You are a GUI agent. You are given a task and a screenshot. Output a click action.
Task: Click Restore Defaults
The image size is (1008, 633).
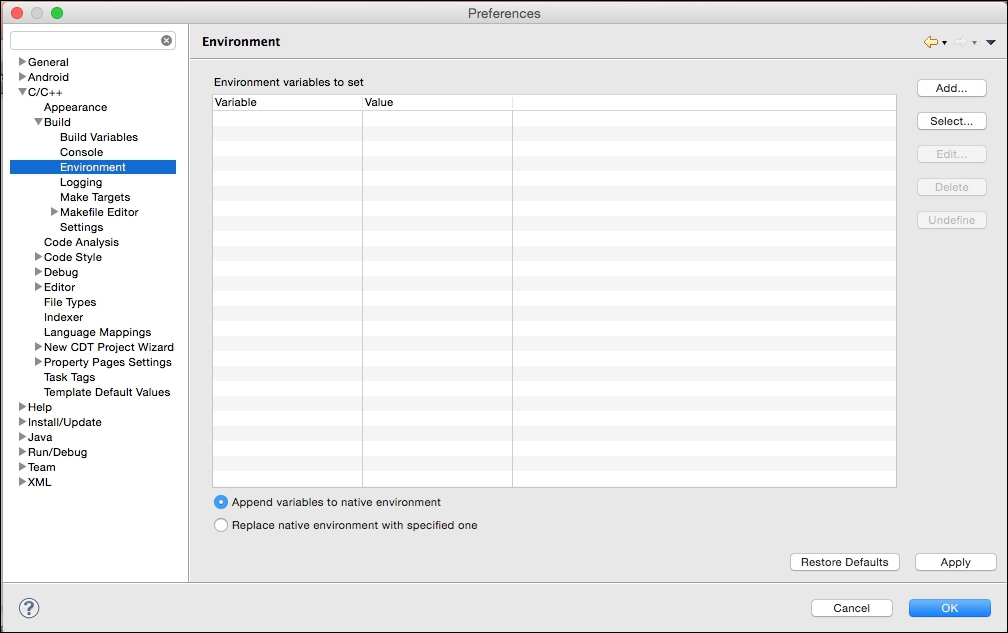[x=844, y=562]
